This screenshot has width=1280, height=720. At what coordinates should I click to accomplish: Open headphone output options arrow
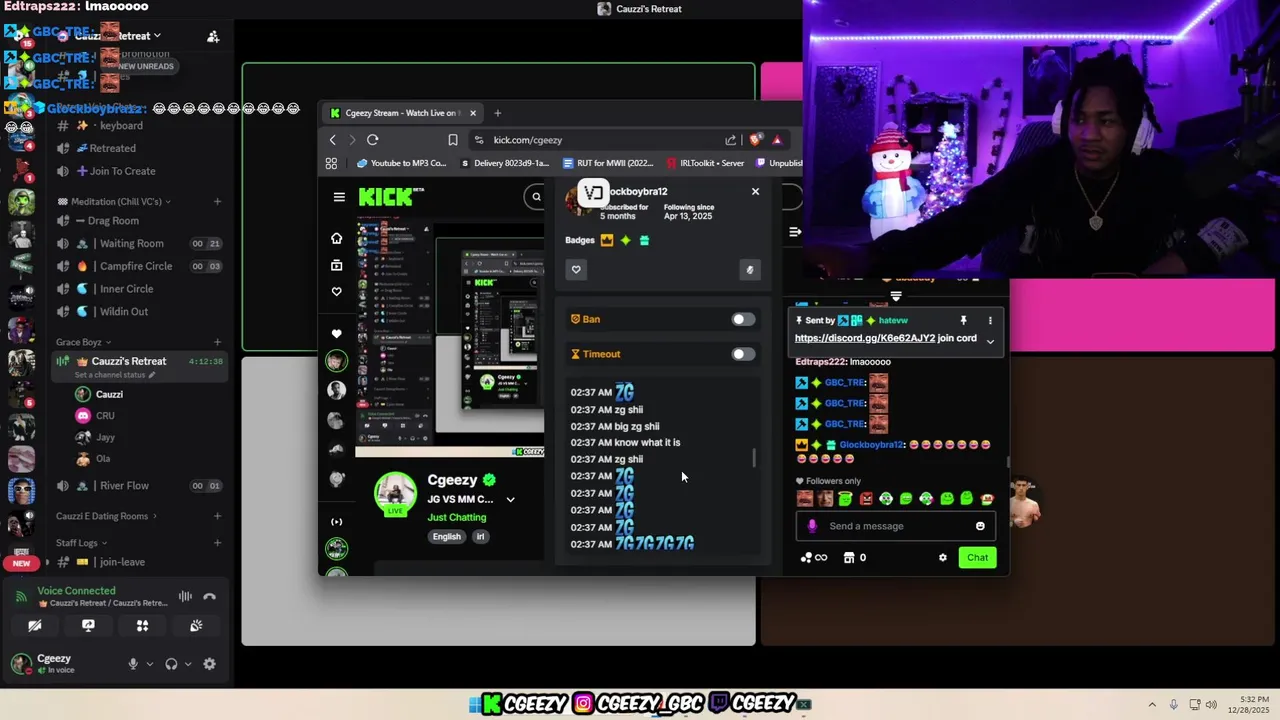[x=187, y=664]
